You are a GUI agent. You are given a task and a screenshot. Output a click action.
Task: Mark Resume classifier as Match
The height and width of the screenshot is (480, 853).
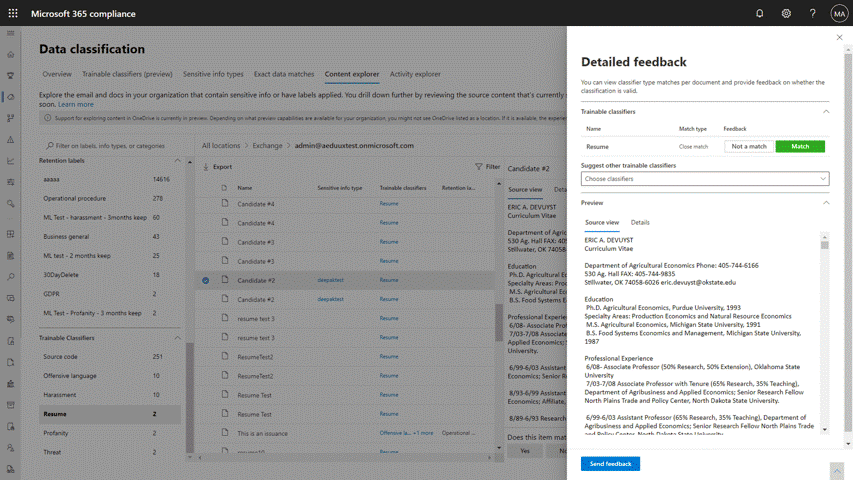pos(800,146)
